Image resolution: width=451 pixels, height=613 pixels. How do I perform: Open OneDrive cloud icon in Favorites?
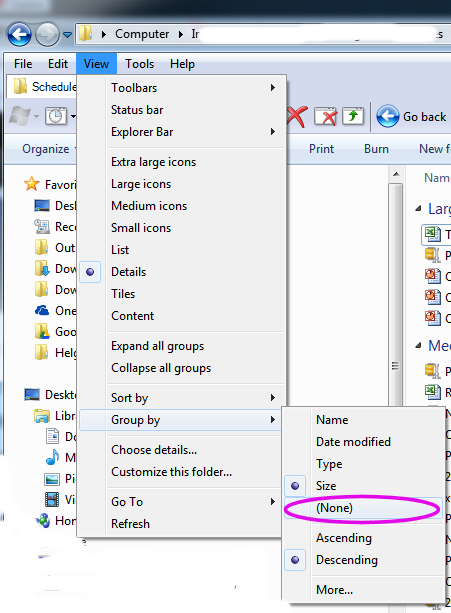tap(42, 311)
